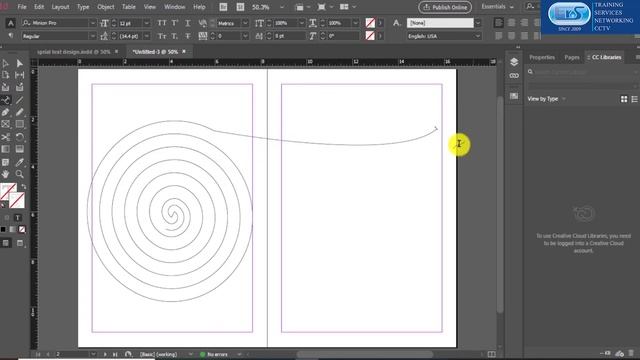Open the Regular font style dropdown
The image size is (640, 360).
point(93,36)
